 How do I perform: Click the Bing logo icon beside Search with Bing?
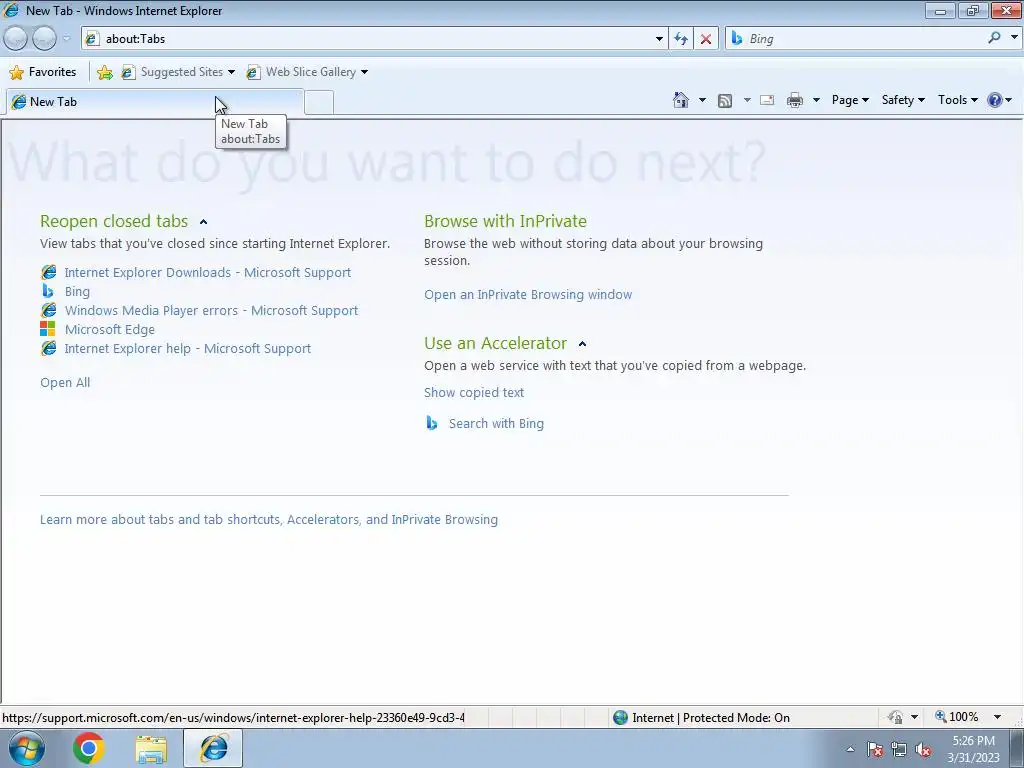pyautogui.click(x=432, y=423)
